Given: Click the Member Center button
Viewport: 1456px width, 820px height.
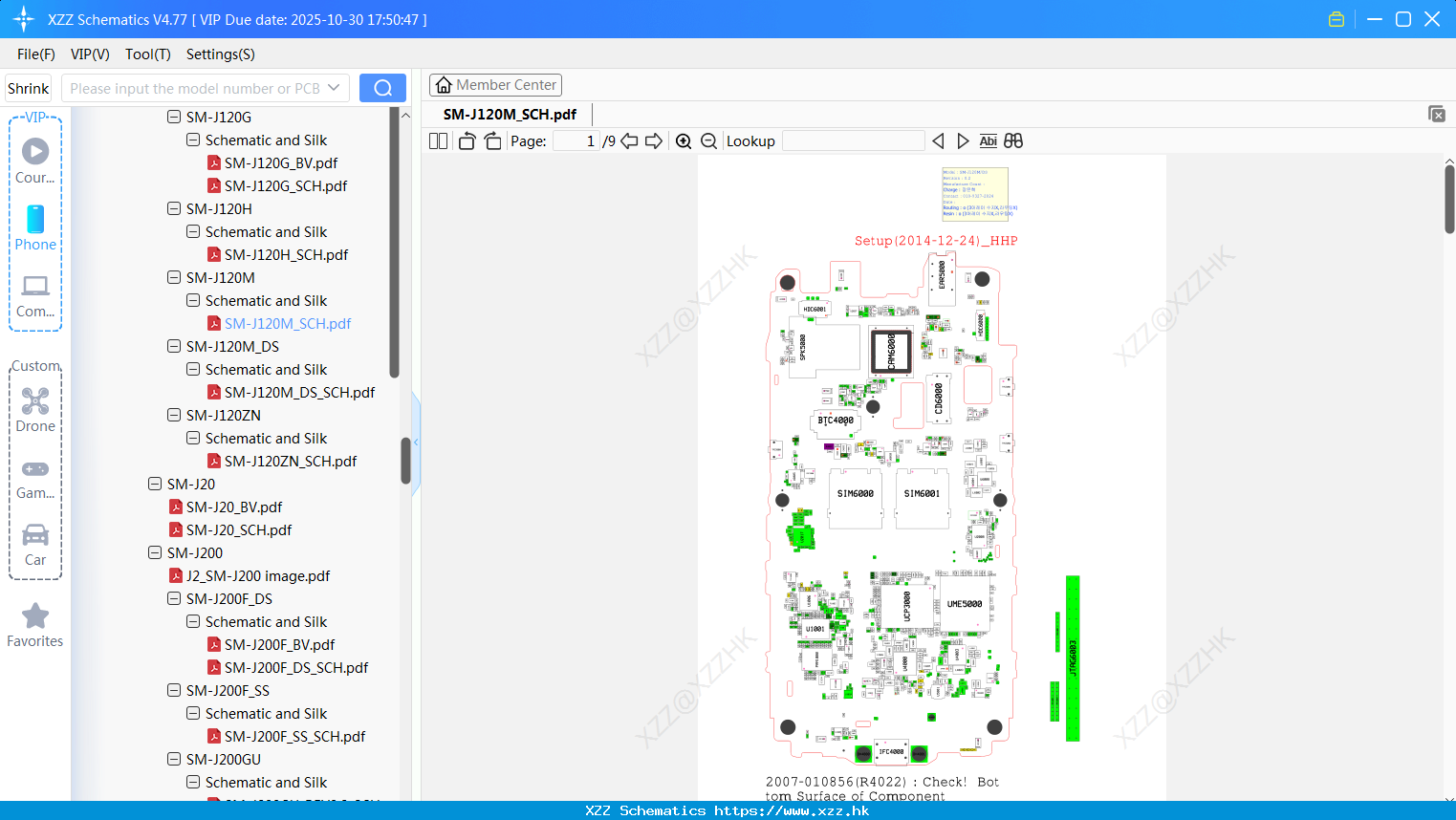Looking at the screenshot, I should pos(495,85).
